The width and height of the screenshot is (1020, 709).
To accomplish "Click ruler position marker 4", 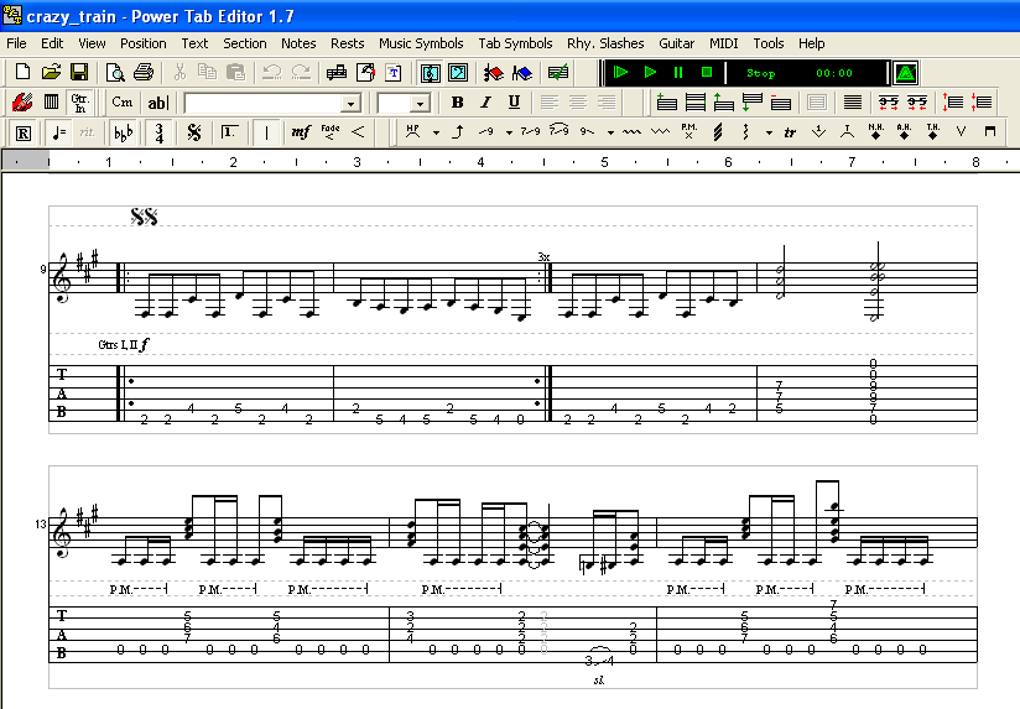I will pos(480,162).
